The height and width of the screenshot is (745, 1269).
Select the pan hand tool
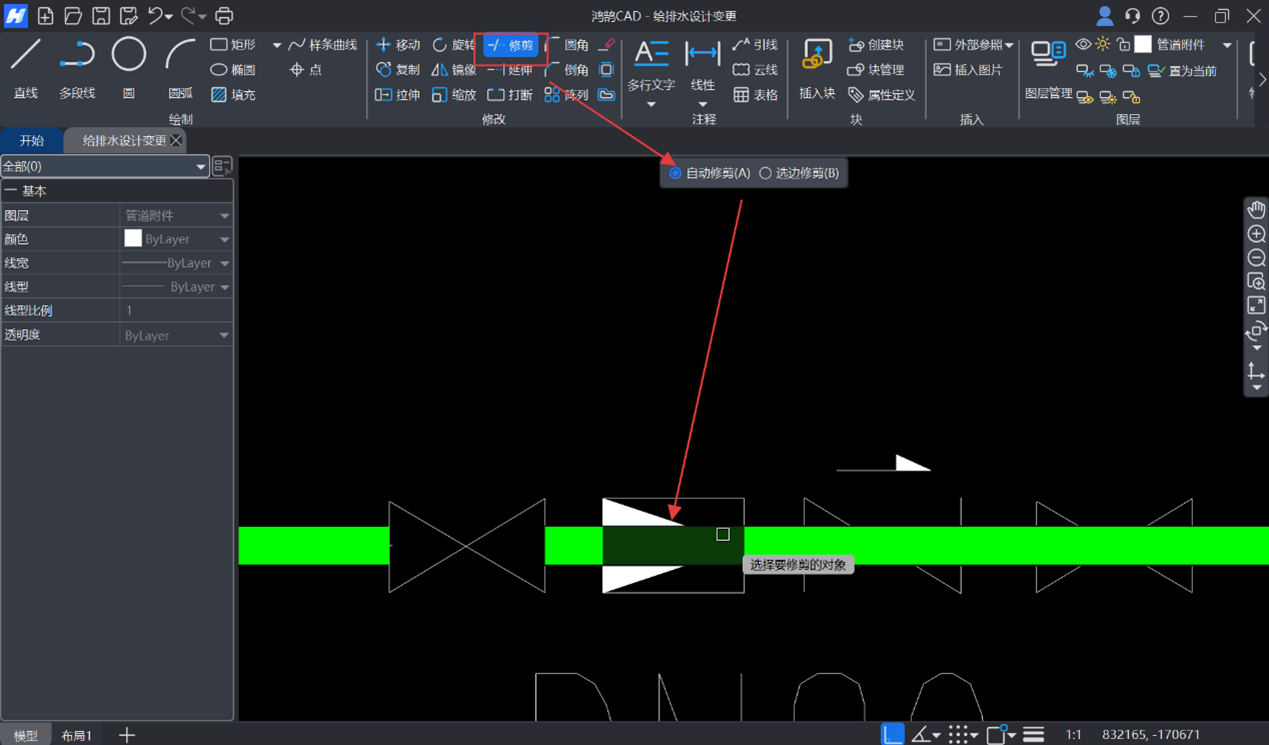pyautogui.click(x=1256, y=210)
